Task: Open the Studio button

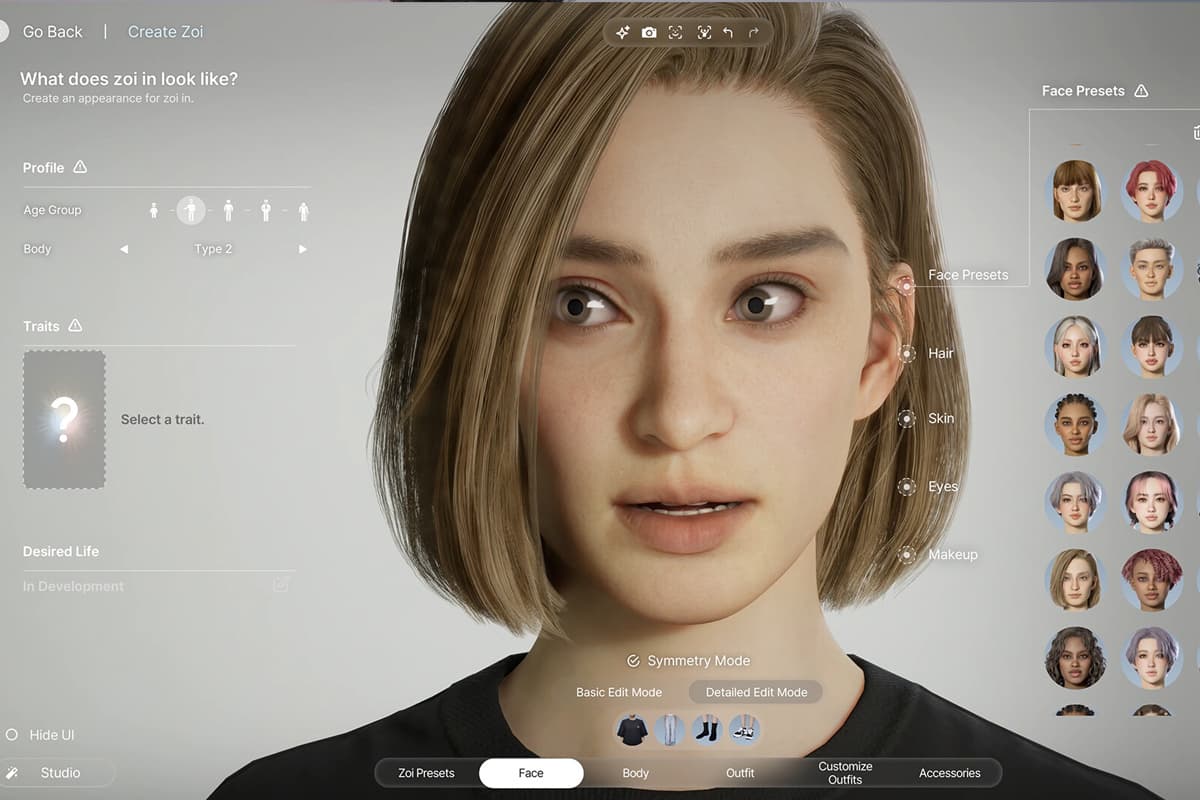Action: pyautogui.click(x=60, y=773)
